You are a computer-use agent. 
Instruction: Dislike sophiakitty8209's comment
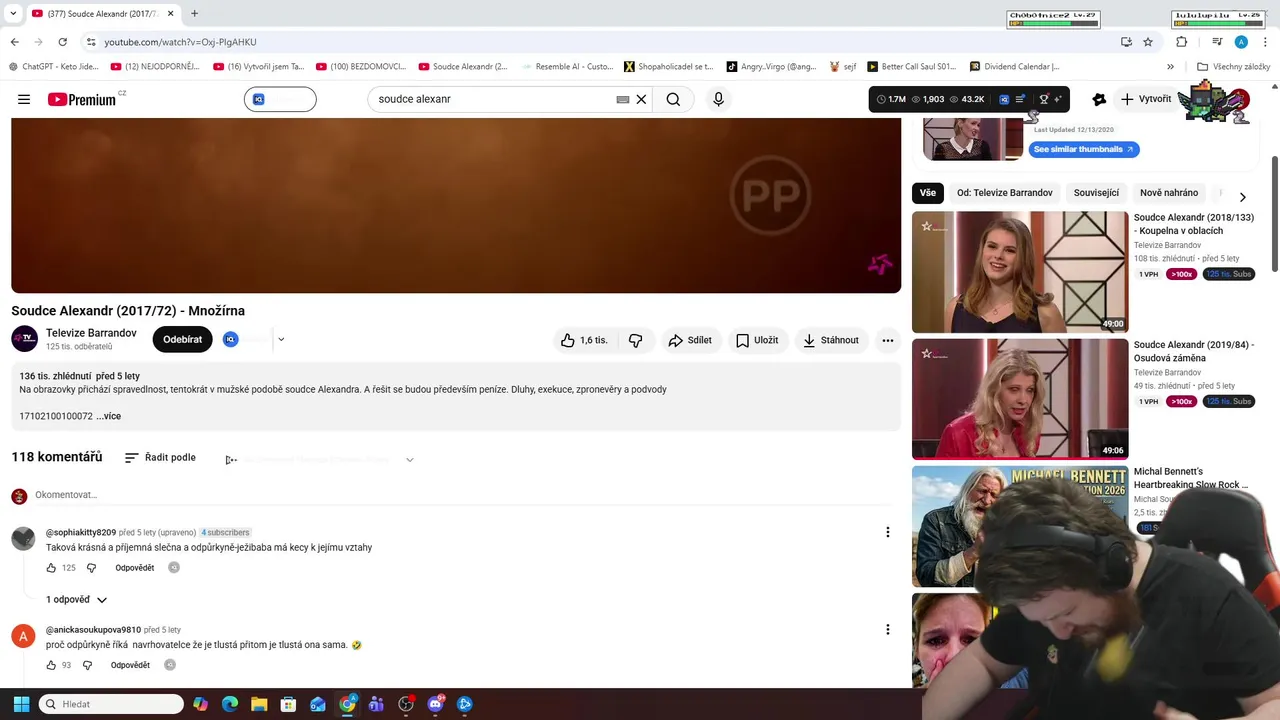coord(91,568)
